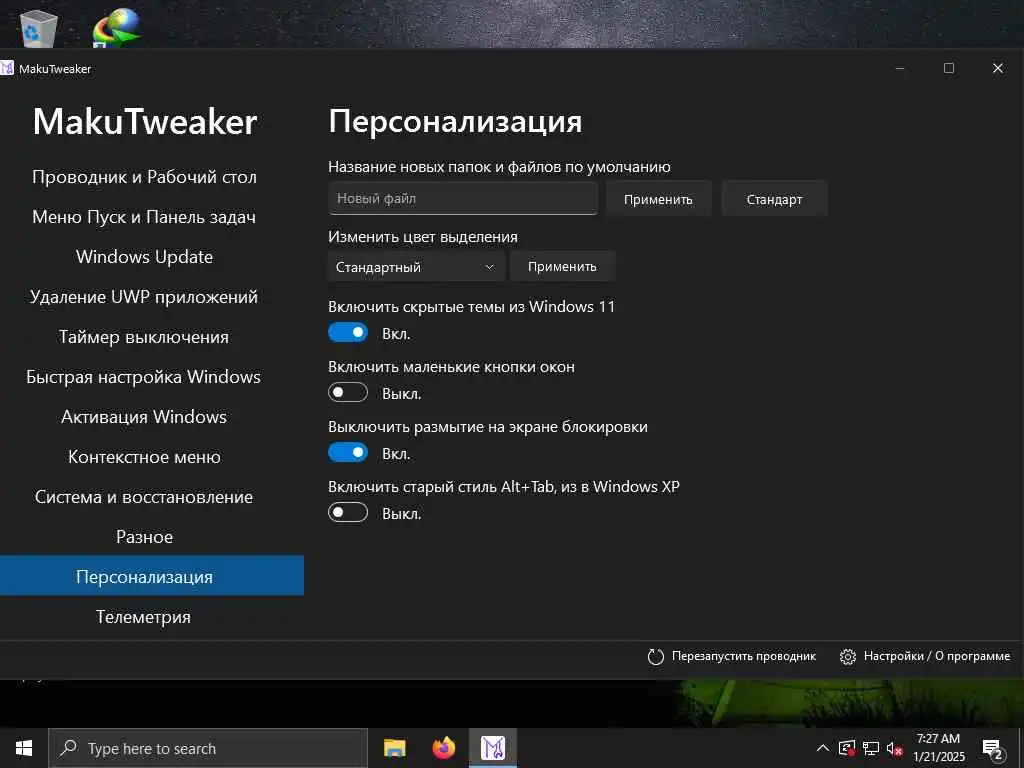Image resolution: width=1024 pixels, height=768 pixels.
Task: Click the network tray icon
Action: tap(871, 748)
